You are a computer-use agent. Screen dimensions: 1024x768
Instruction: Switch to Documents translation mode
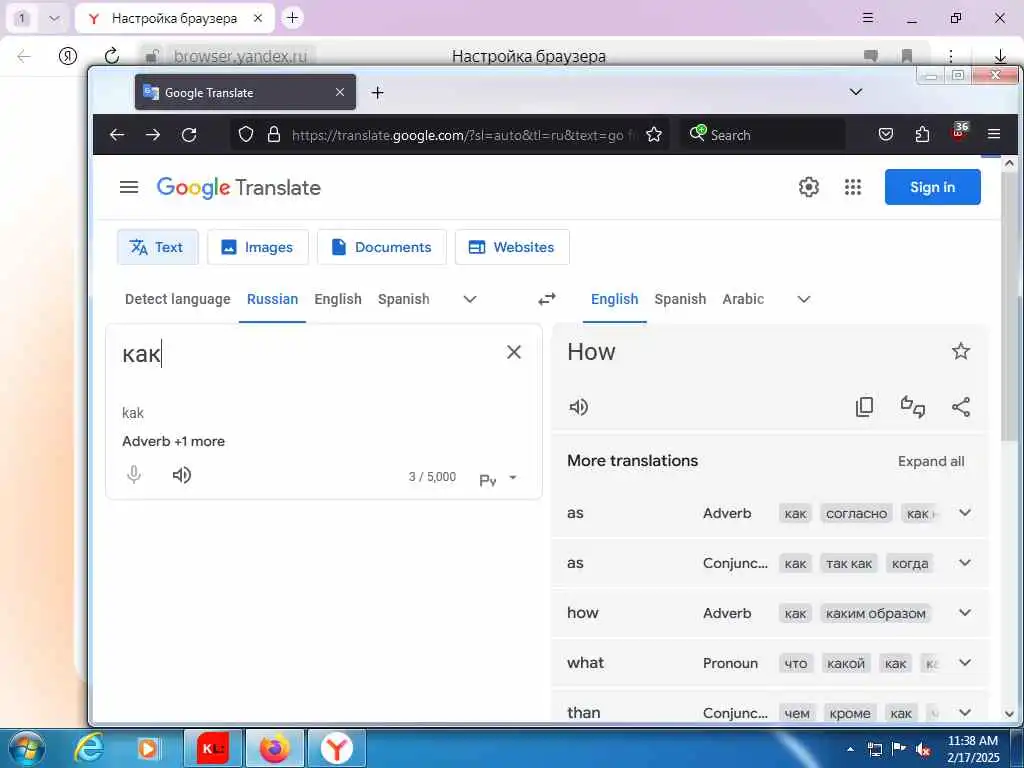pos(381,247)
